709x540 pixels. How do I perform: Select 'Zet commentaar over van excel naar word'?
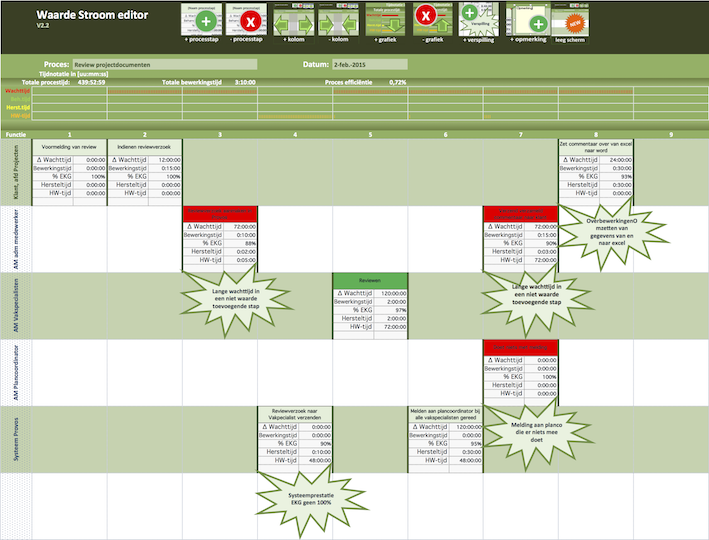click(x=596, y=147)
